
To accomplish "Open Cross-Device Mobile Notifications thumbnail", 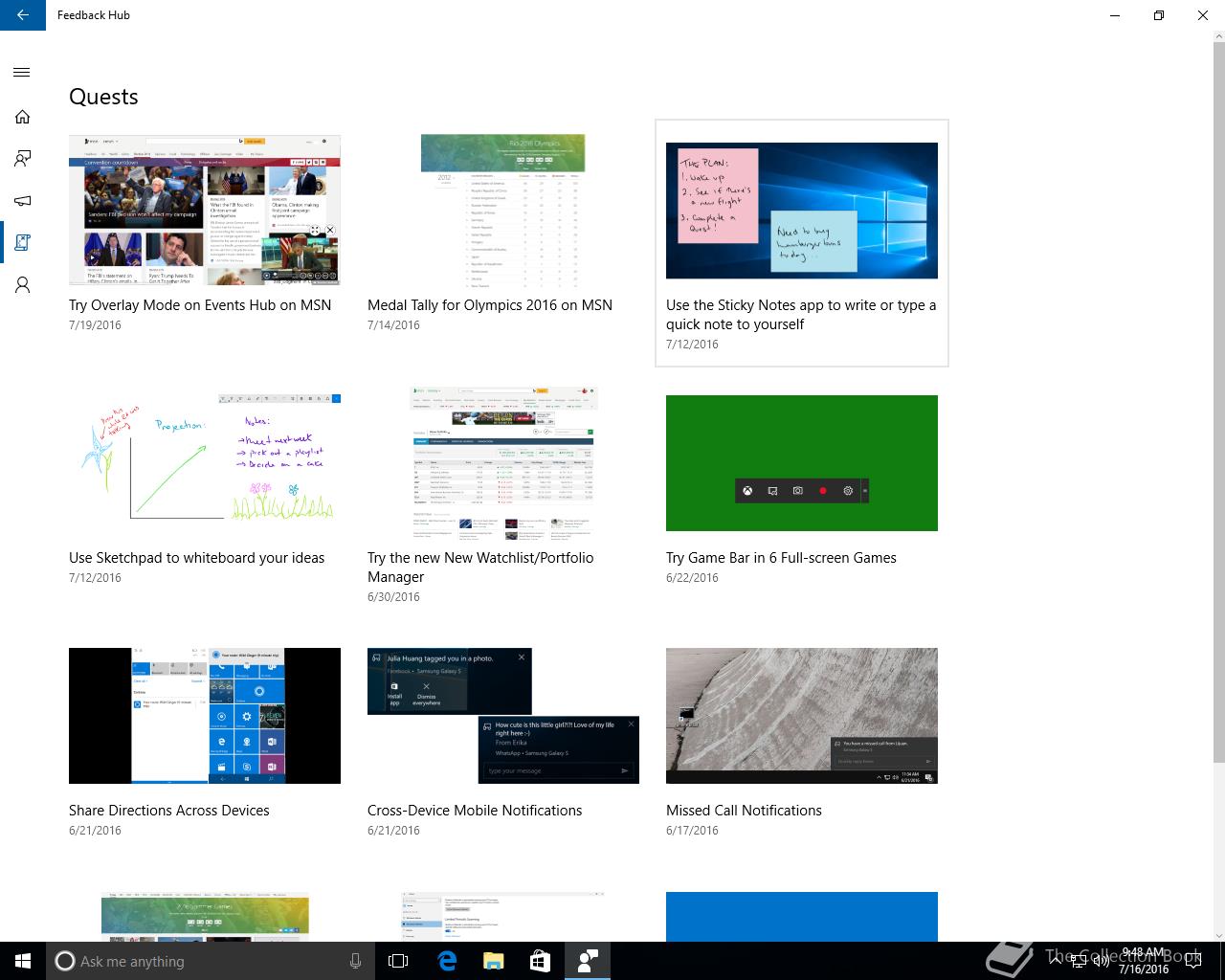I will (x=503, y=716).
